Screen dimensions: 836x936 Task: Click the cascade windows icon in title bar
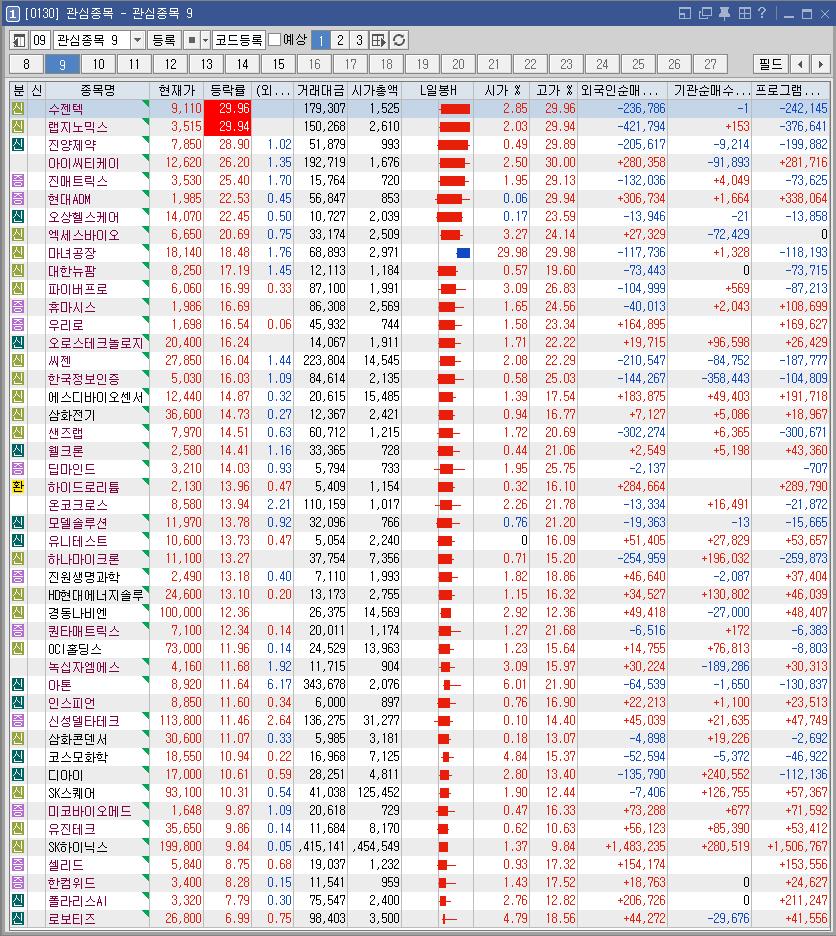[705, 13]
